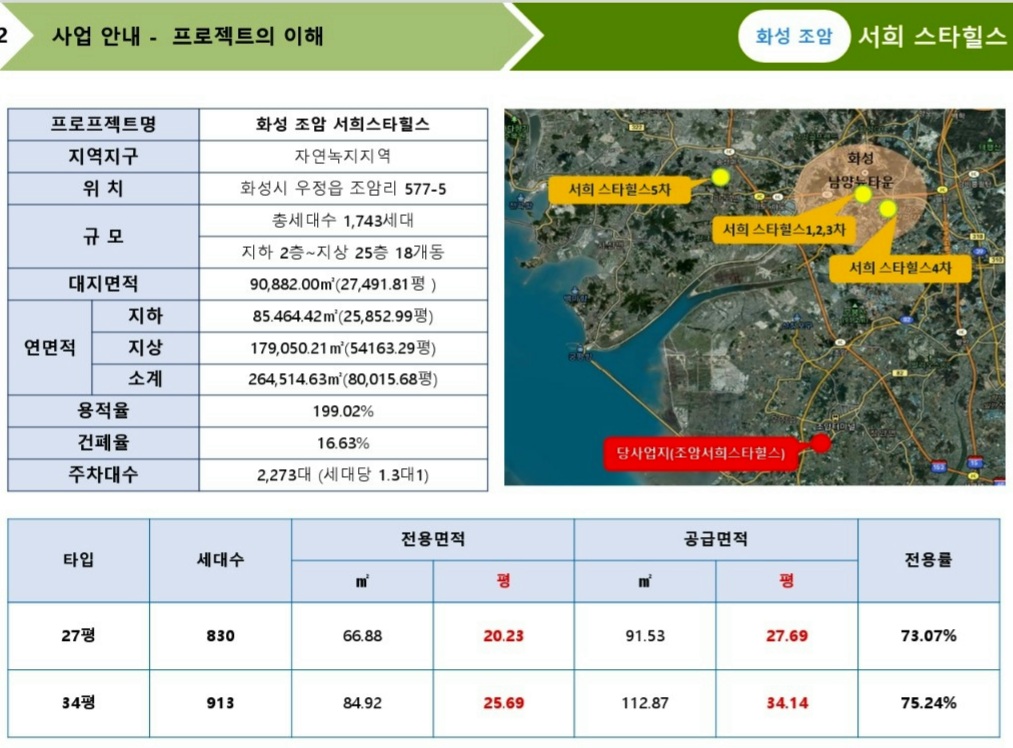Select the value 90,882.00㎡(27,491.81평)
The image size is (1013, 748).
[x=342, y=284]
